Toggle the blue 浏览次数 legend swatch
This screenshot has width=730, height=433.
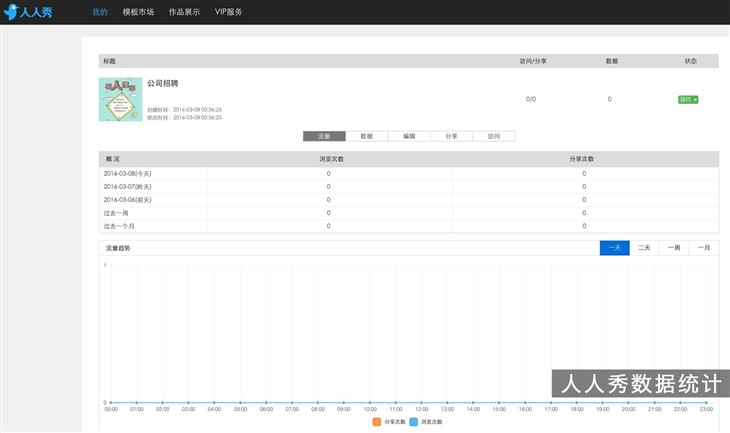pyautogui.click(x=413, y=422)
